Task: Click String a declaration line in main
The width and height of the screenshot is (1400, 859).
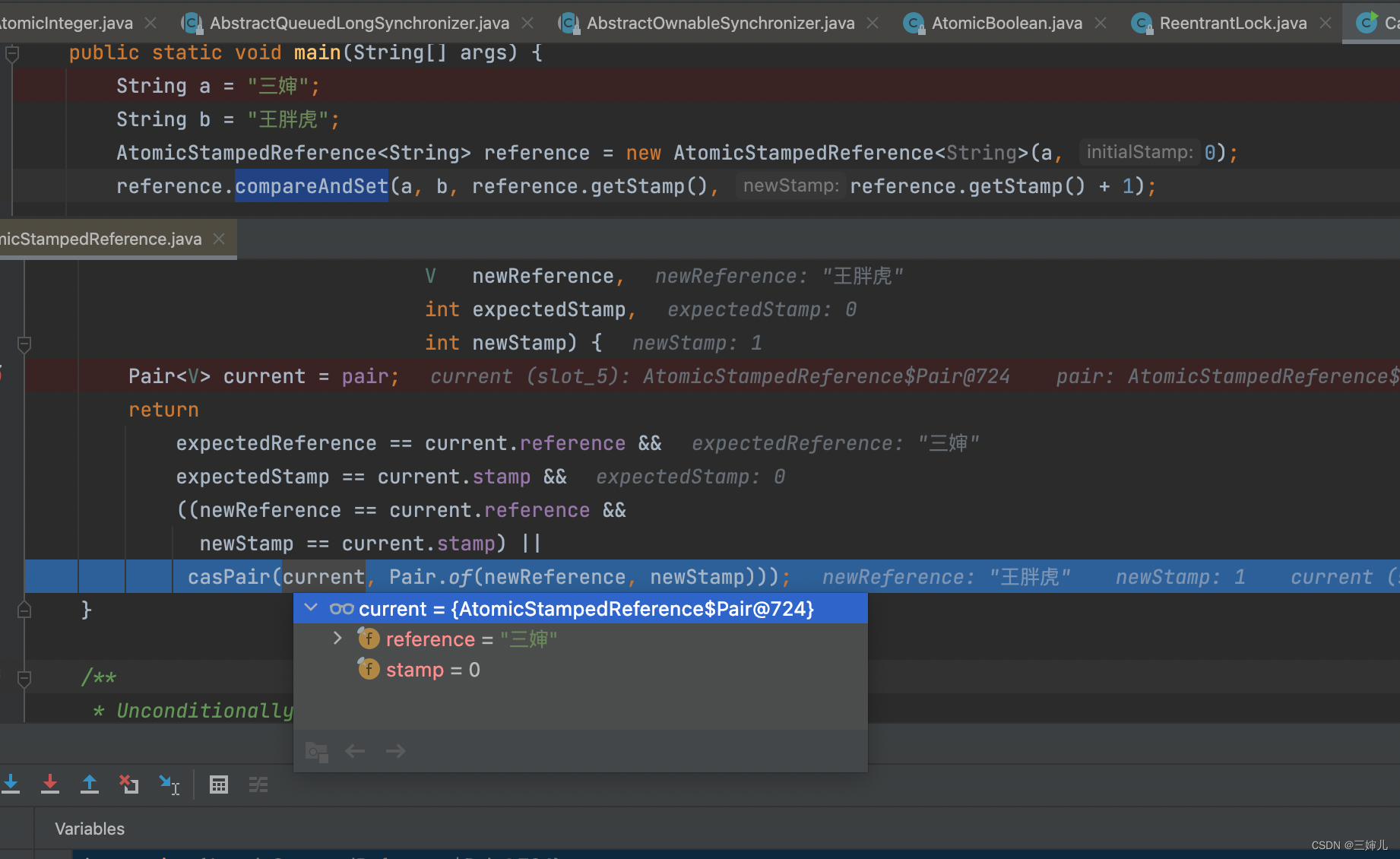Action: (x=218, y=86)
